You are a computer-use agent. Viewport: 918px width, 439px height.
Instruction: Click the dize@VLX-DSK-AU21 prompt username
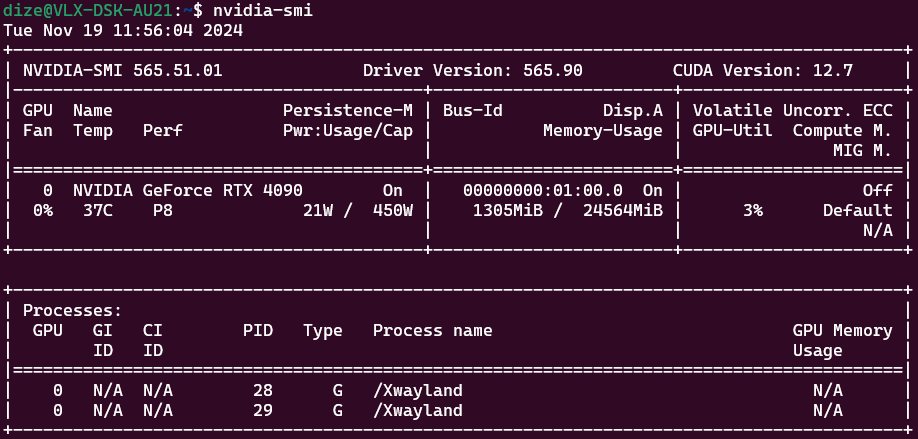tap(87, 10)
